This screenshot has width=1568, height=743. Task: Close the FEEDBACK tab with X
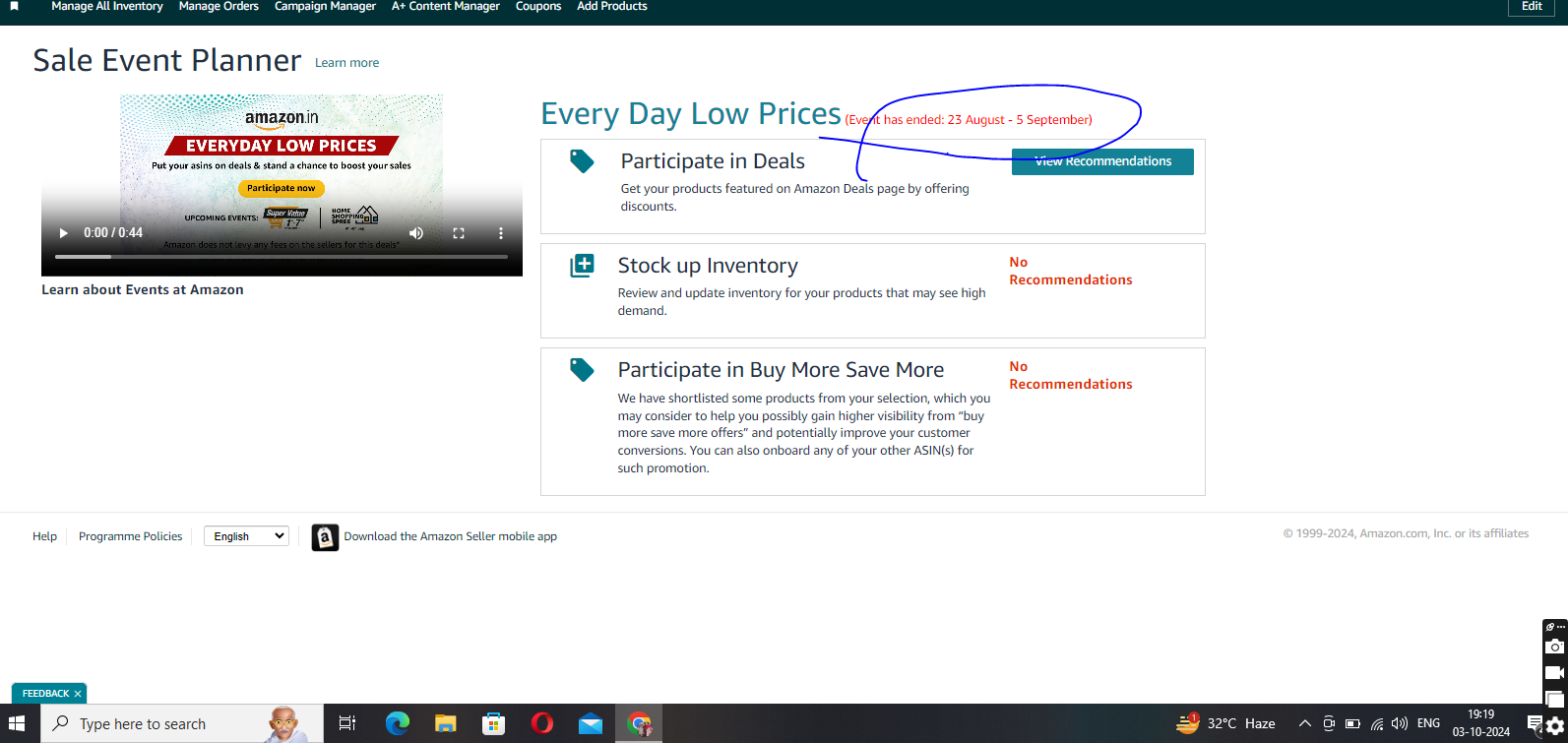pos(78,694)
